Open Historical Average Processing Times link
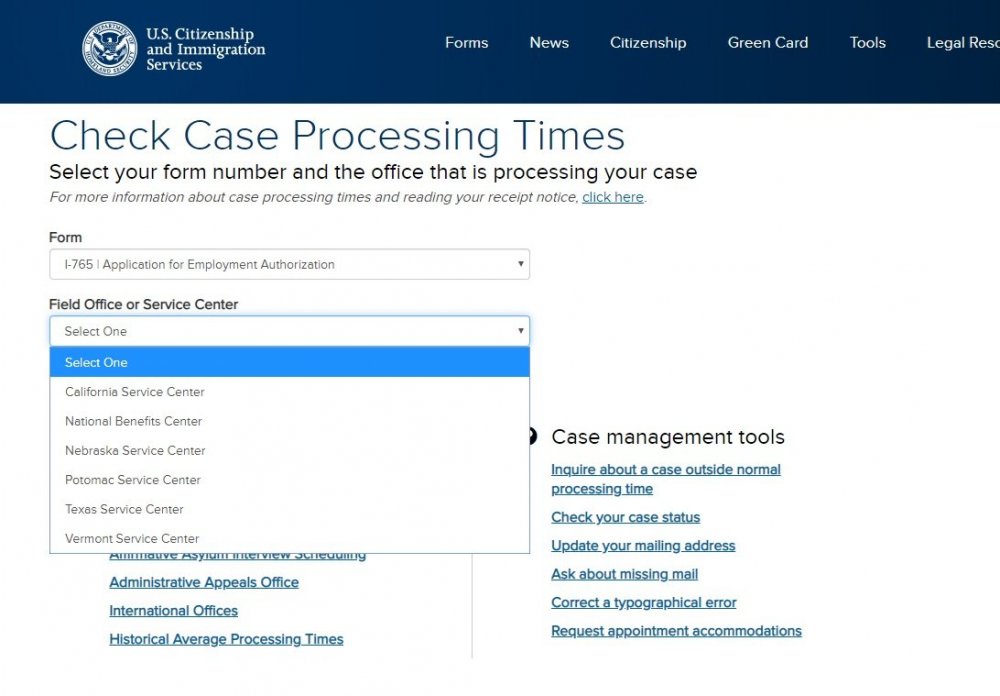 click(x=226, y=639)
